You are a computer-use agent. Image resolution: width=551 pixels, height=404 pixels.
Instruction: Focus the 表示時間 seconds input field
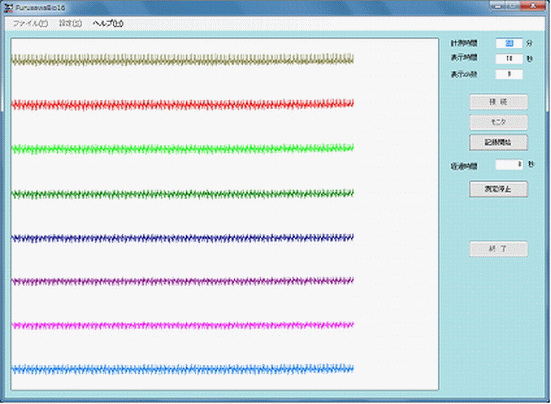tap(509, 58)
